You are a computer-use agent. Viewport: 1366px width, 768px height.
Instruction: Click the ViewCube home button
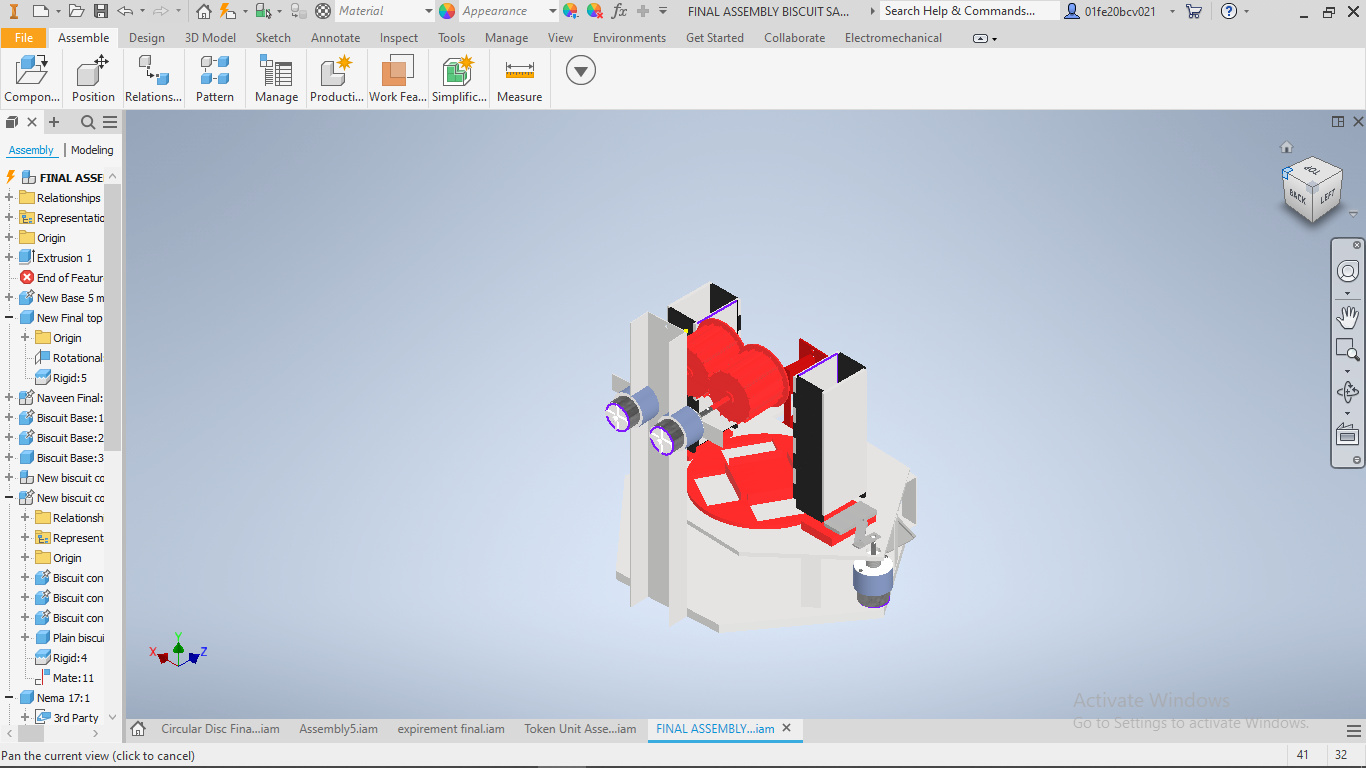pyautogui.click(x=1287, y=148)
